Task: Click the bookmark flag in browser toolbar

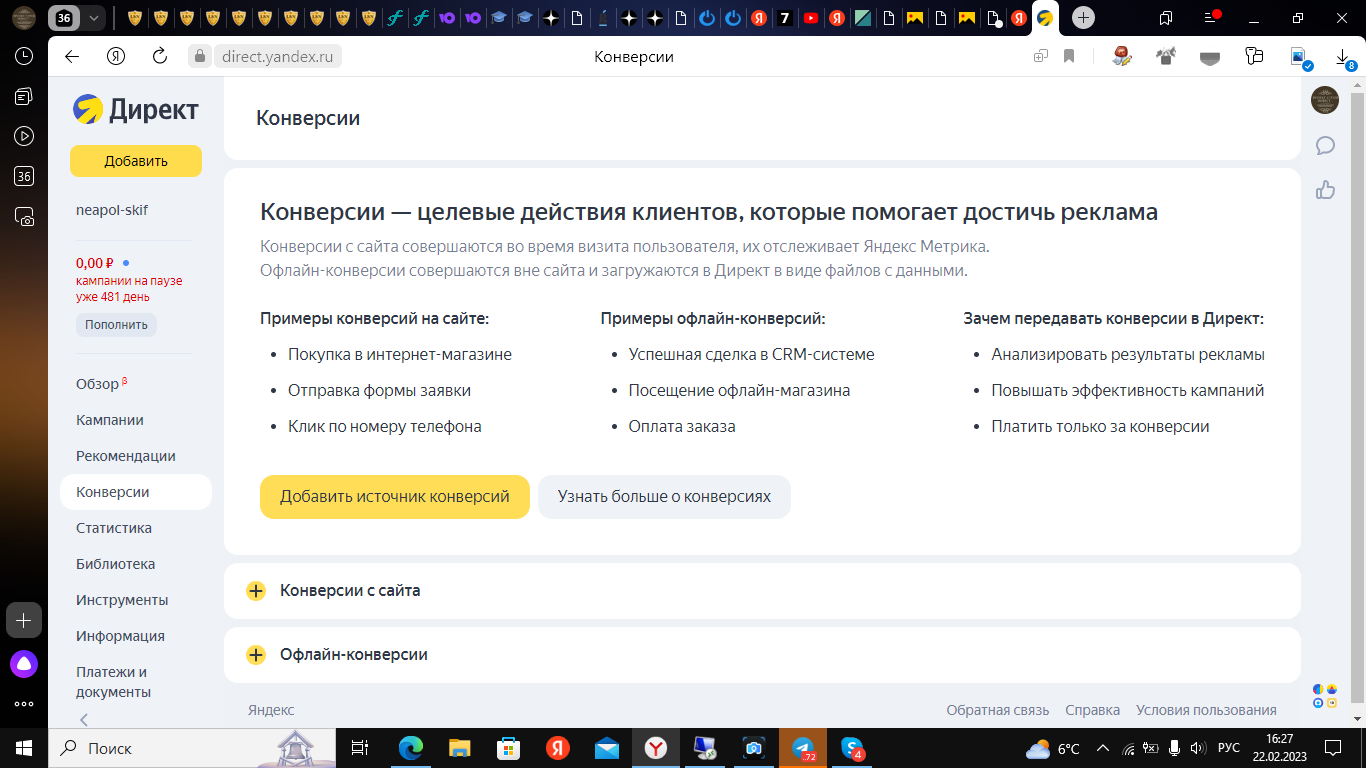Action: coord(1069,56)
